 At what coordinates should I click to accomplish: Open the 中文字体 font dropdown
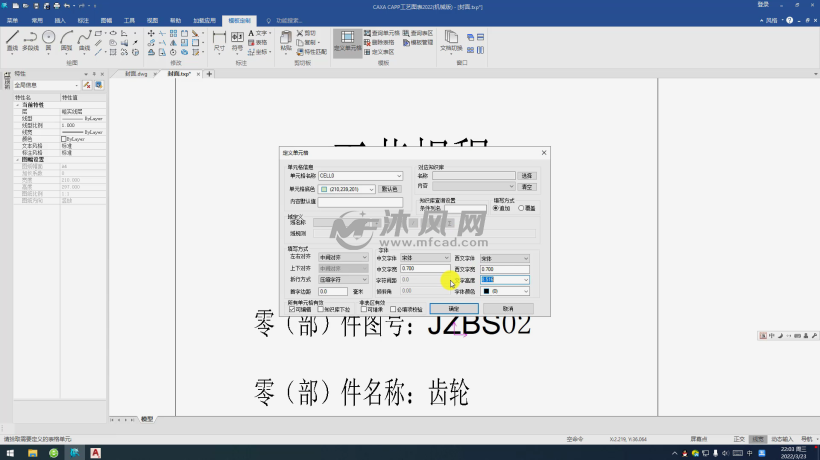click(446, 258)
